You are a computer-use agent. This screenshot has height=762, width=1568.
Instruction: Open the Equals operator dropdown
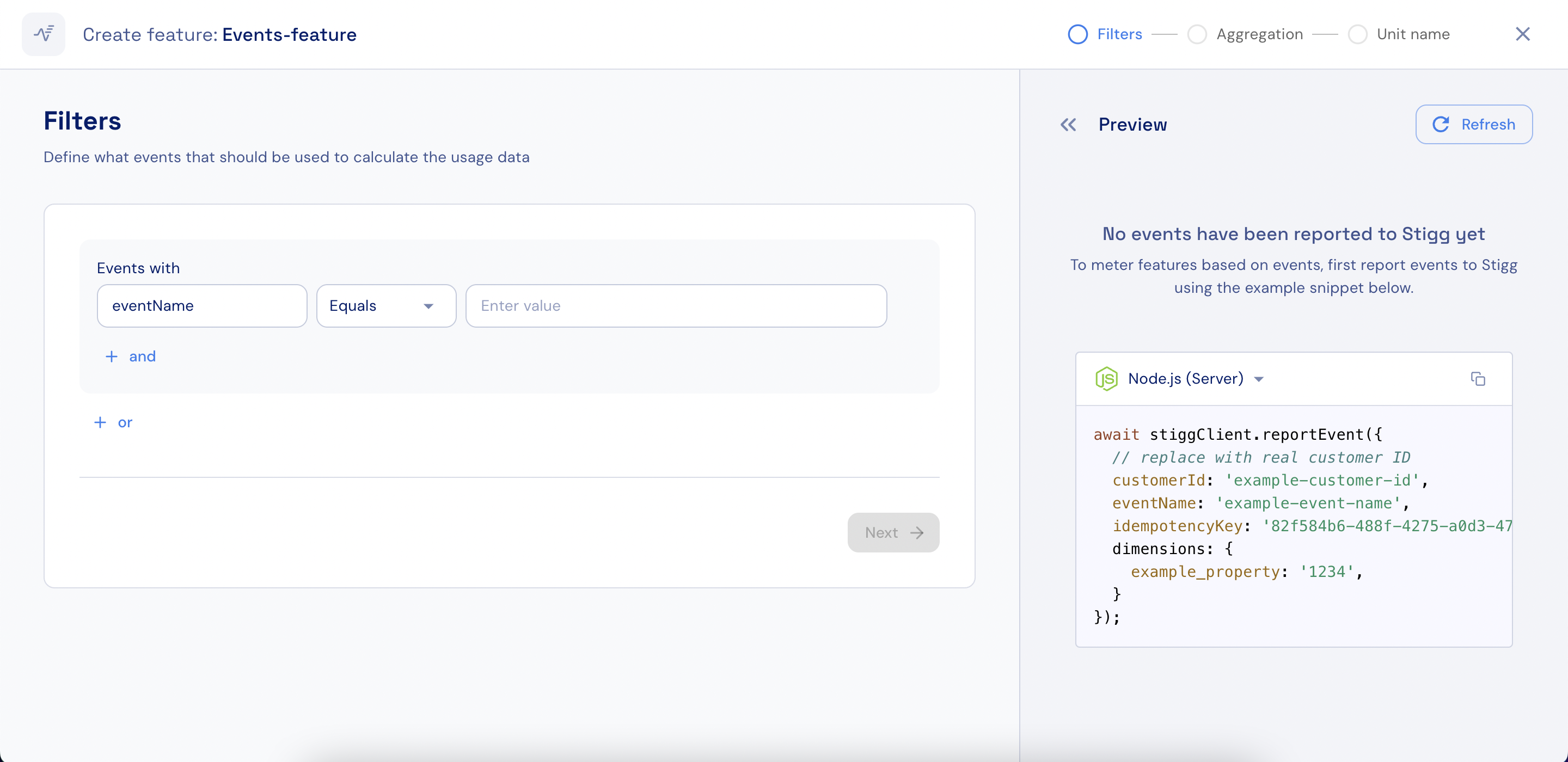coord(386,306)
